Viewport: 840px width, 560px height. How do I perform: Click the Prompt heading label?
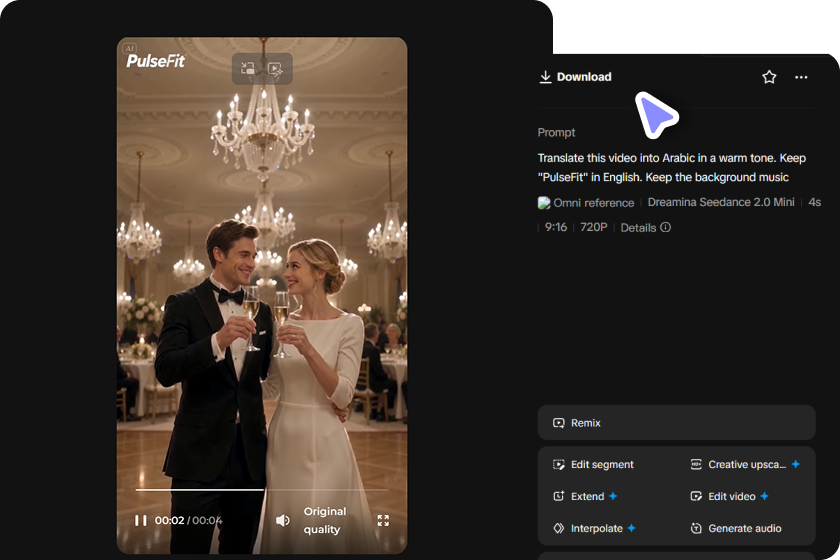(556, 132)
